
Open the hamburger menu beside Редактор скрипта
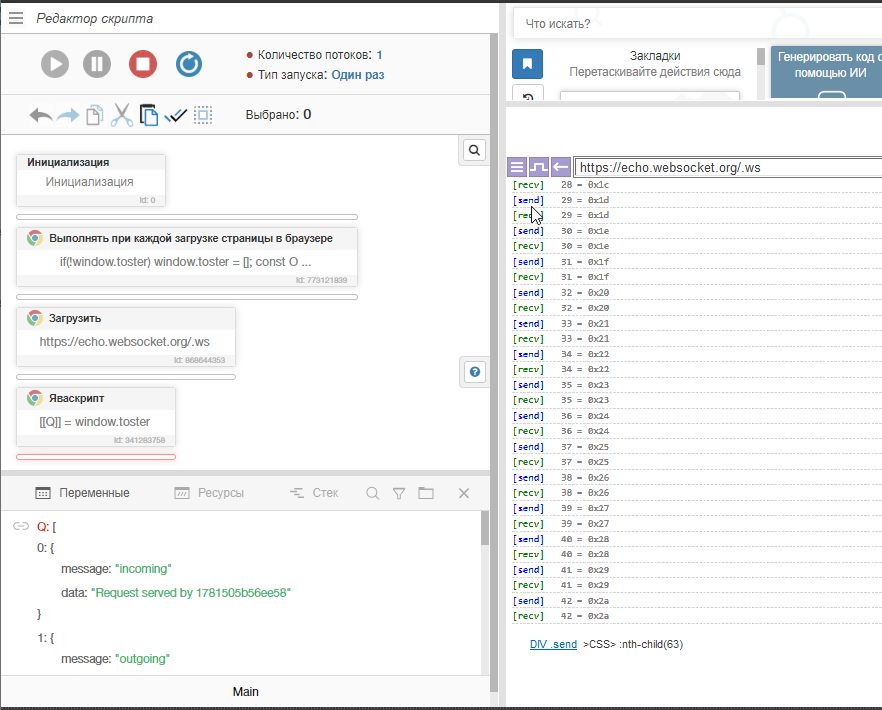click(16, 18)
